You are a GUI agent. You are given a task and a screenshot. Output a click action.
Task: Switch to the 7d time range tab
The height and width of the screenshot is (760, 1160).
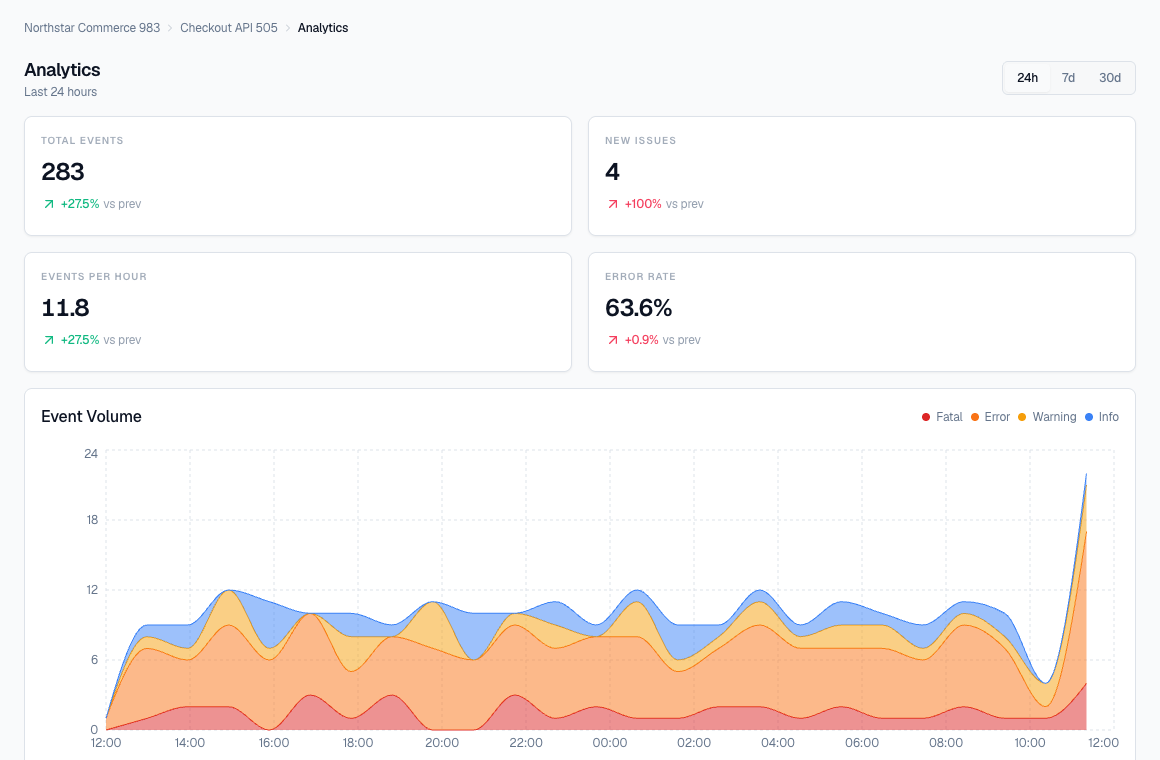[x=1068, y=77]
